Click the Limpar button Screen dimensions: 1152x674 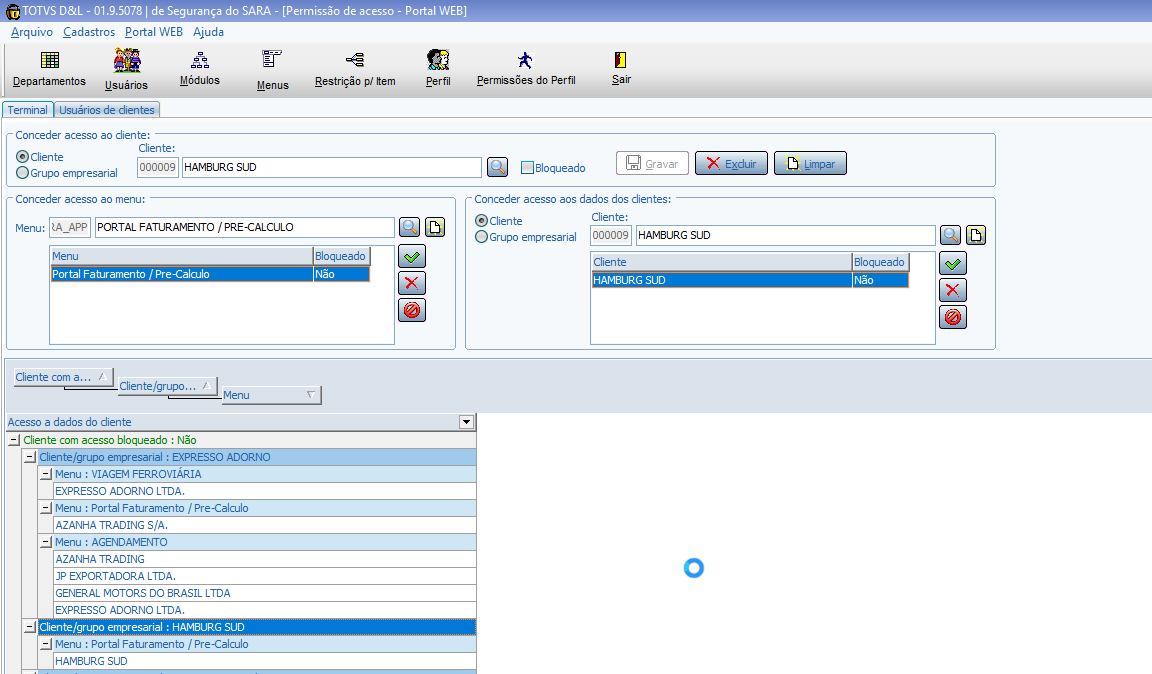click(x=810, y=163)
